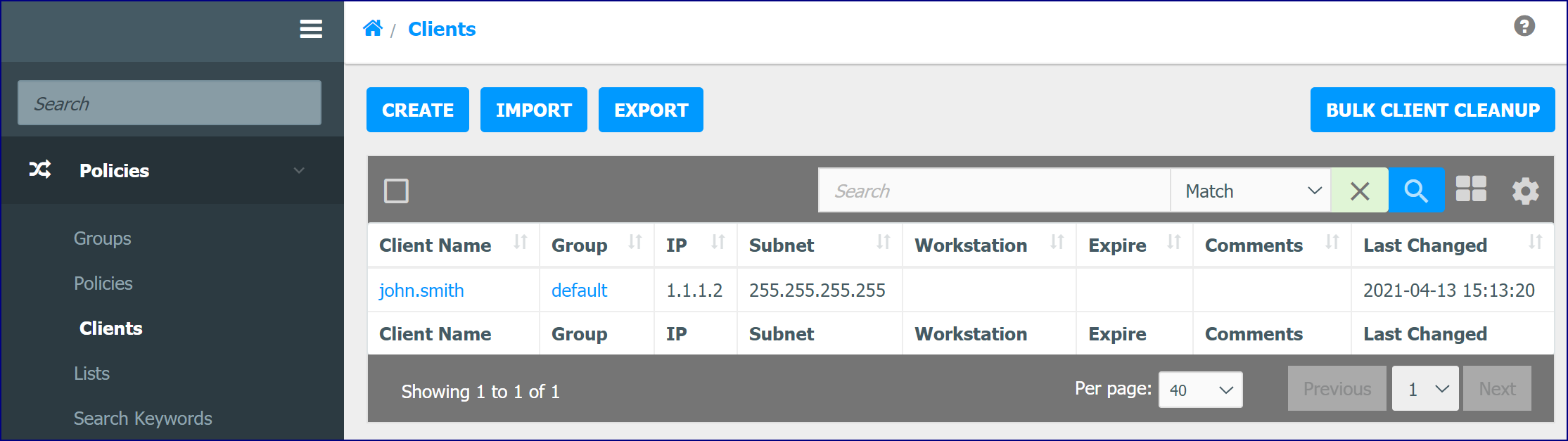
Task: Open the page number dropdown
Action: (1424, 388)
